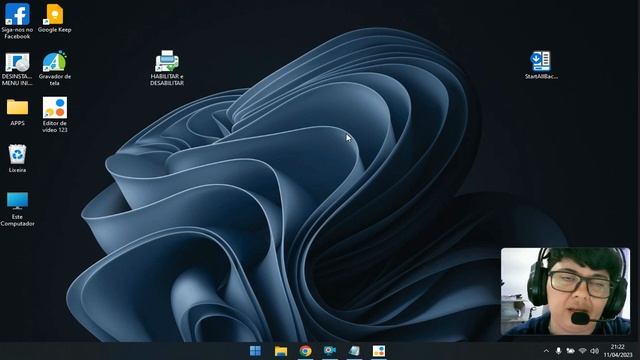Select the Gravador de tela icon
Screen dimensions: 640x360
[54, 68]
